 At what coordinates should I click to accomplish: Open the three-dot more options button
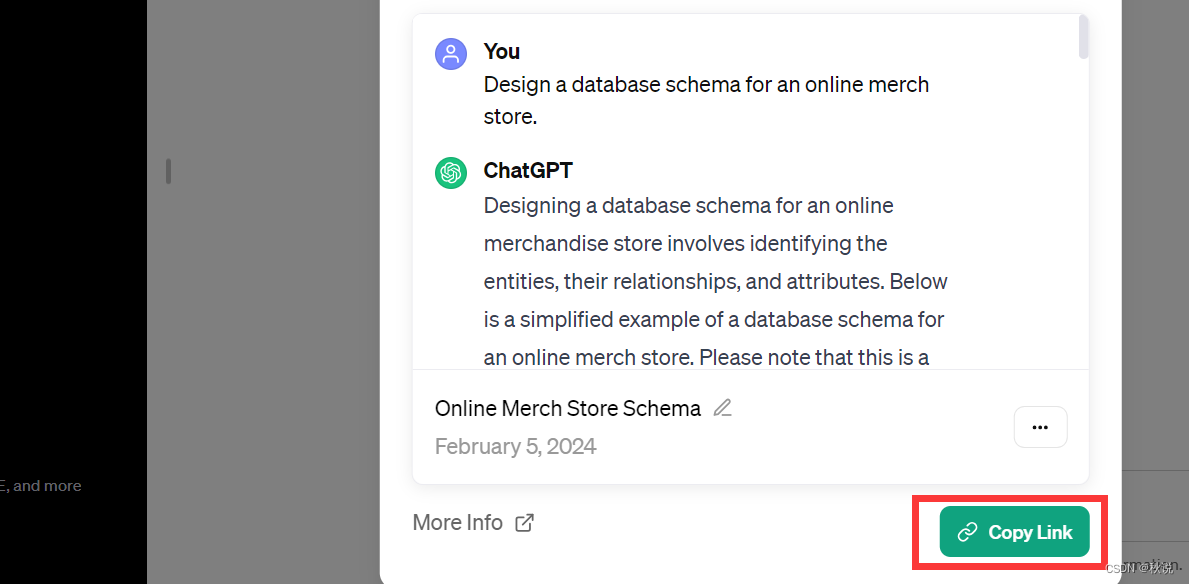(1040, 427)
